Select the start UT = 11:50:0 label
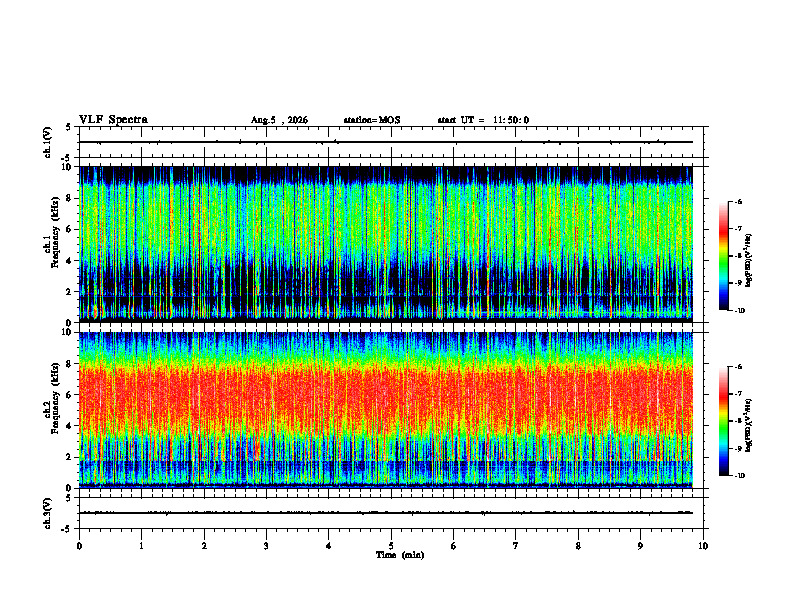Image resolution: width=792 pixels, height=612 pixels. coord(483,120)
